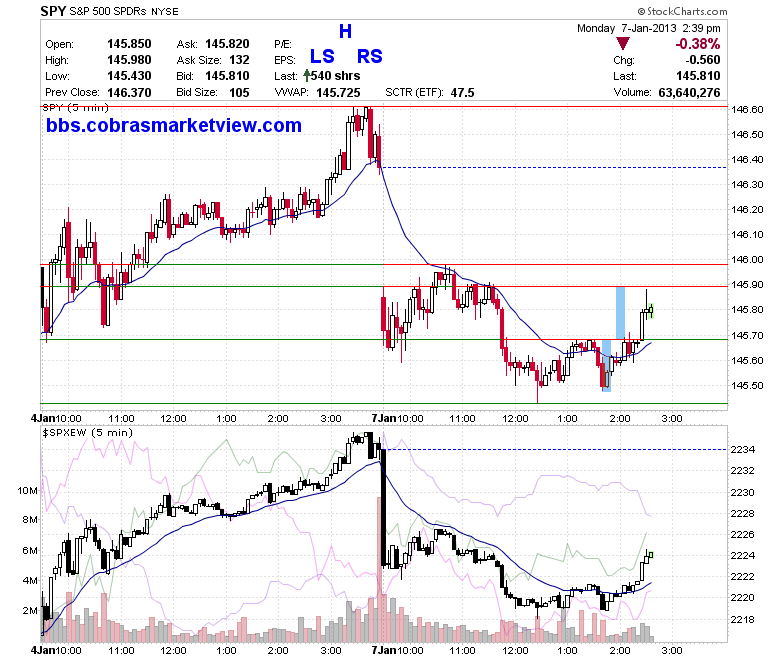Click the red down-triangle change indicator
780x659 pixels.
[623, 43]
